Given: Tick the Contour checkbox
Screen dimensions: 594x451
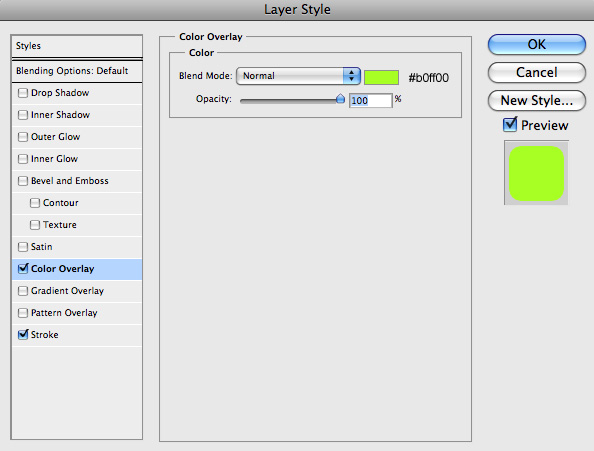Looking at the screenshot, I should pyautogui.click(x=35, y=203).
